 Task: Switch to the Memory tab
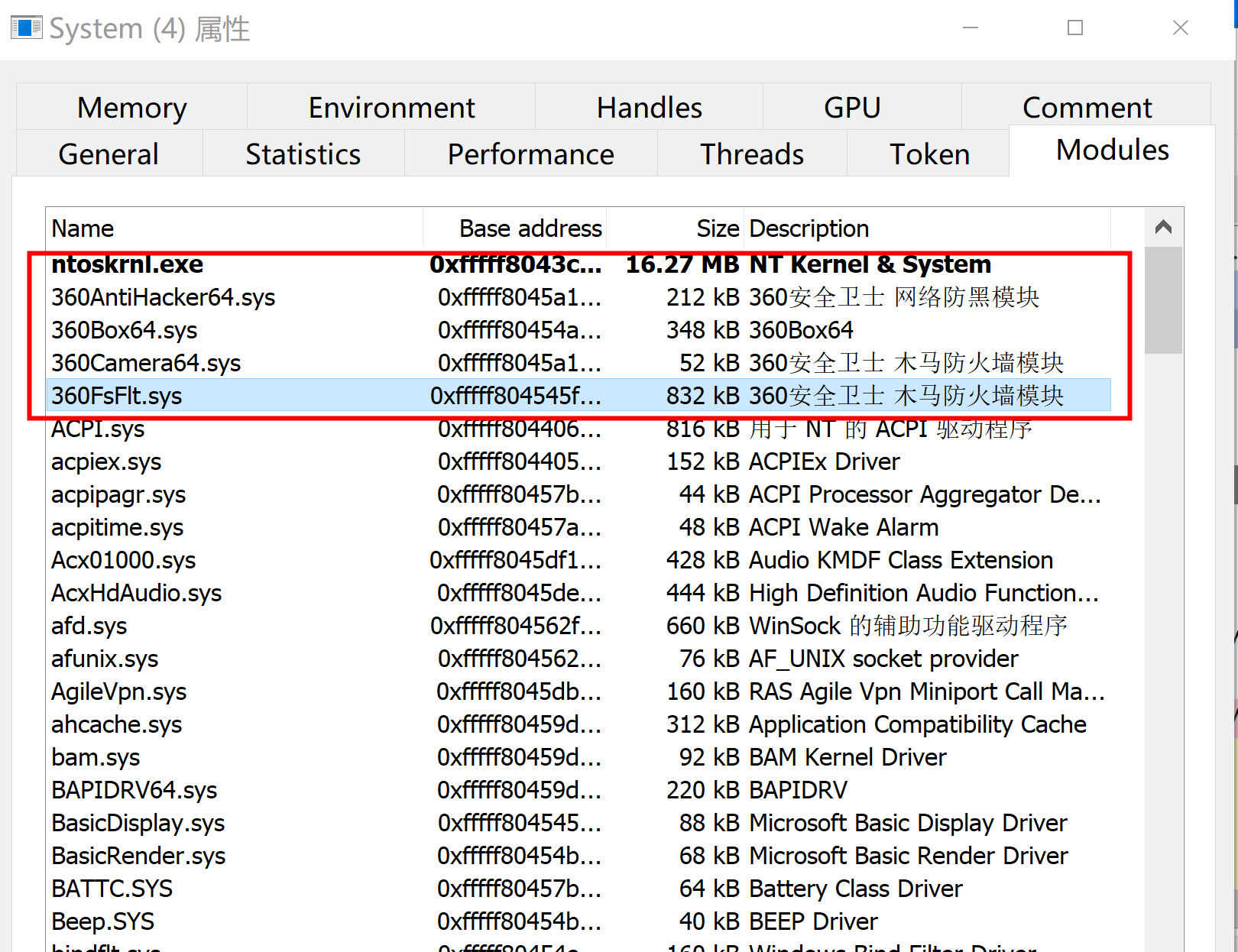coord(131,107)
